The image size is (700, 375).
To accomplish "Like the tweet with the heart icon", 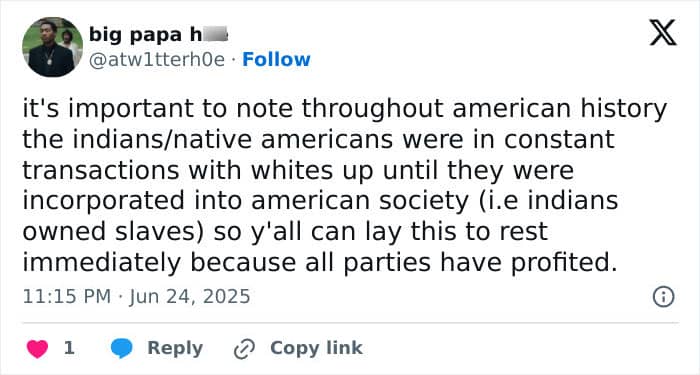I will click(x=38, y=349).
